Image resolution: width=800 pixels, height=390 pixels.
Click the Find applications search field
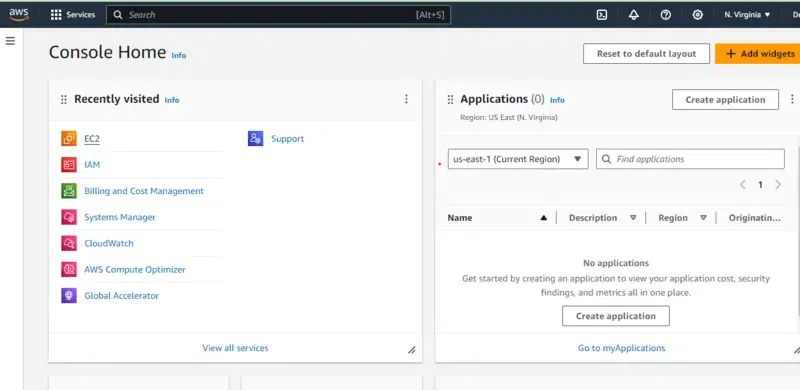point(690,159)
